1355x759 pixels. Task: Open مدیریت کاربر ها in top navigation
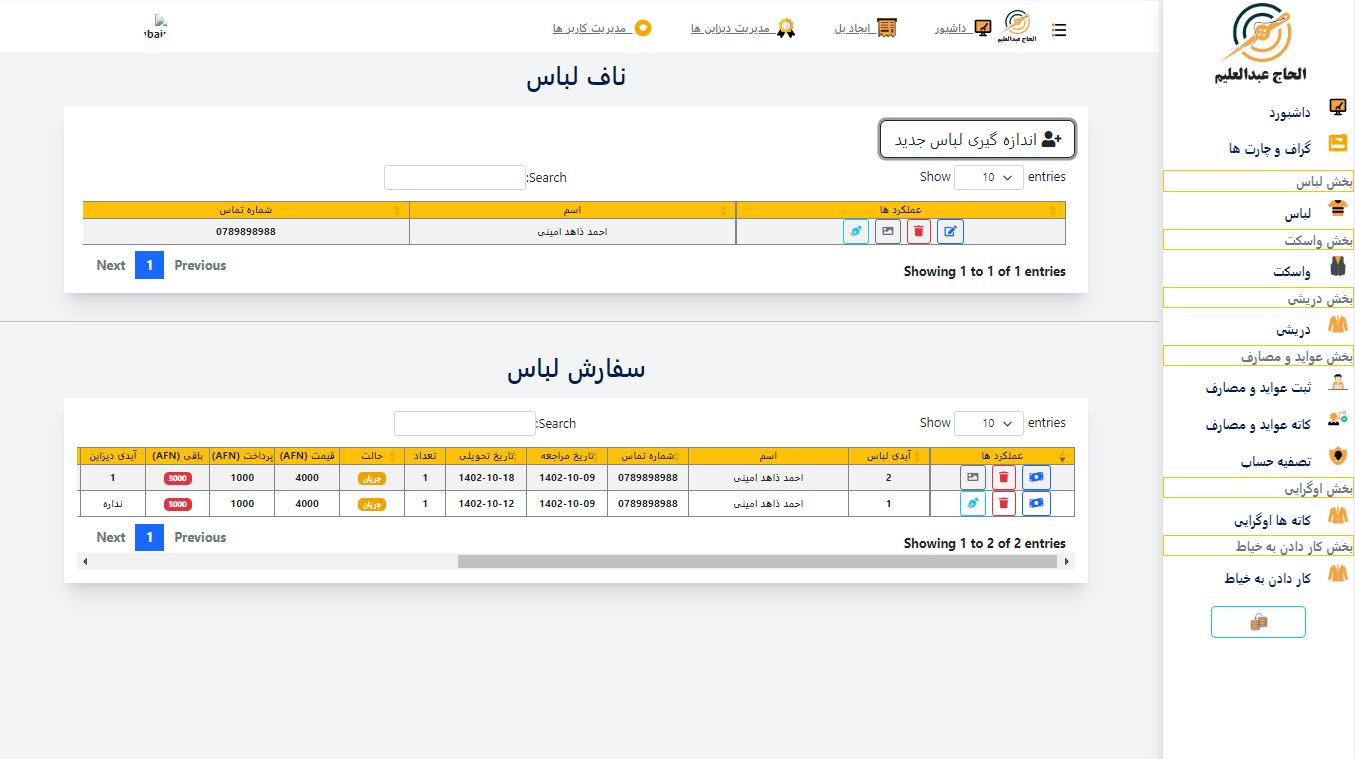590,28
